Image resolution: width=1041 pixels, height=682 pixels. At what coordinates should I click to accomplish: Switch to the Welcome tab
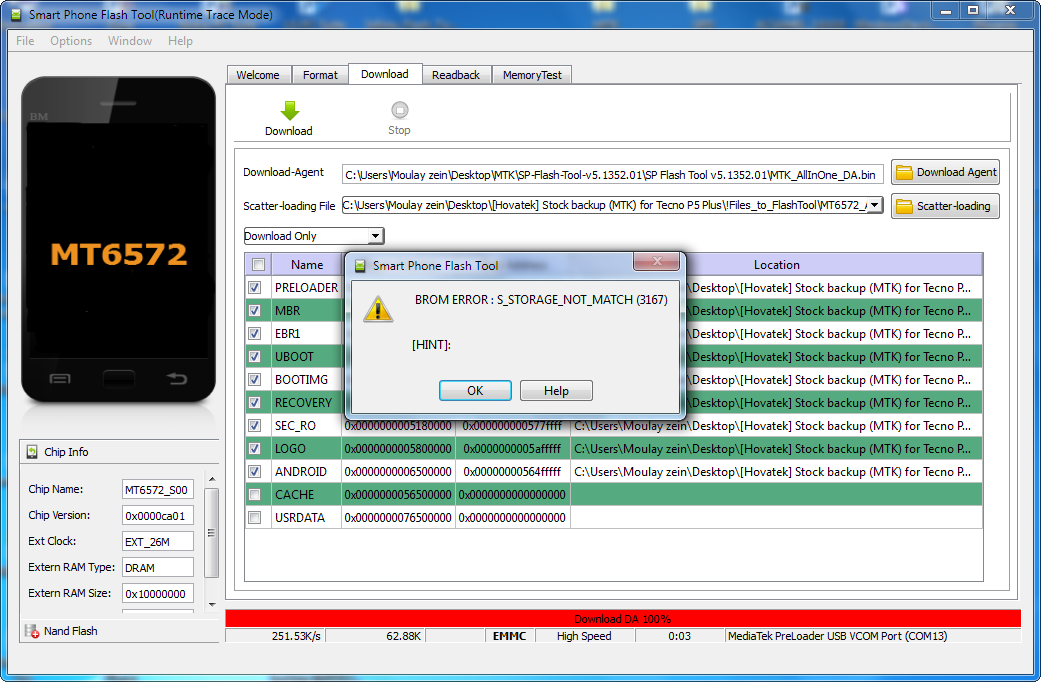(258, 75)
